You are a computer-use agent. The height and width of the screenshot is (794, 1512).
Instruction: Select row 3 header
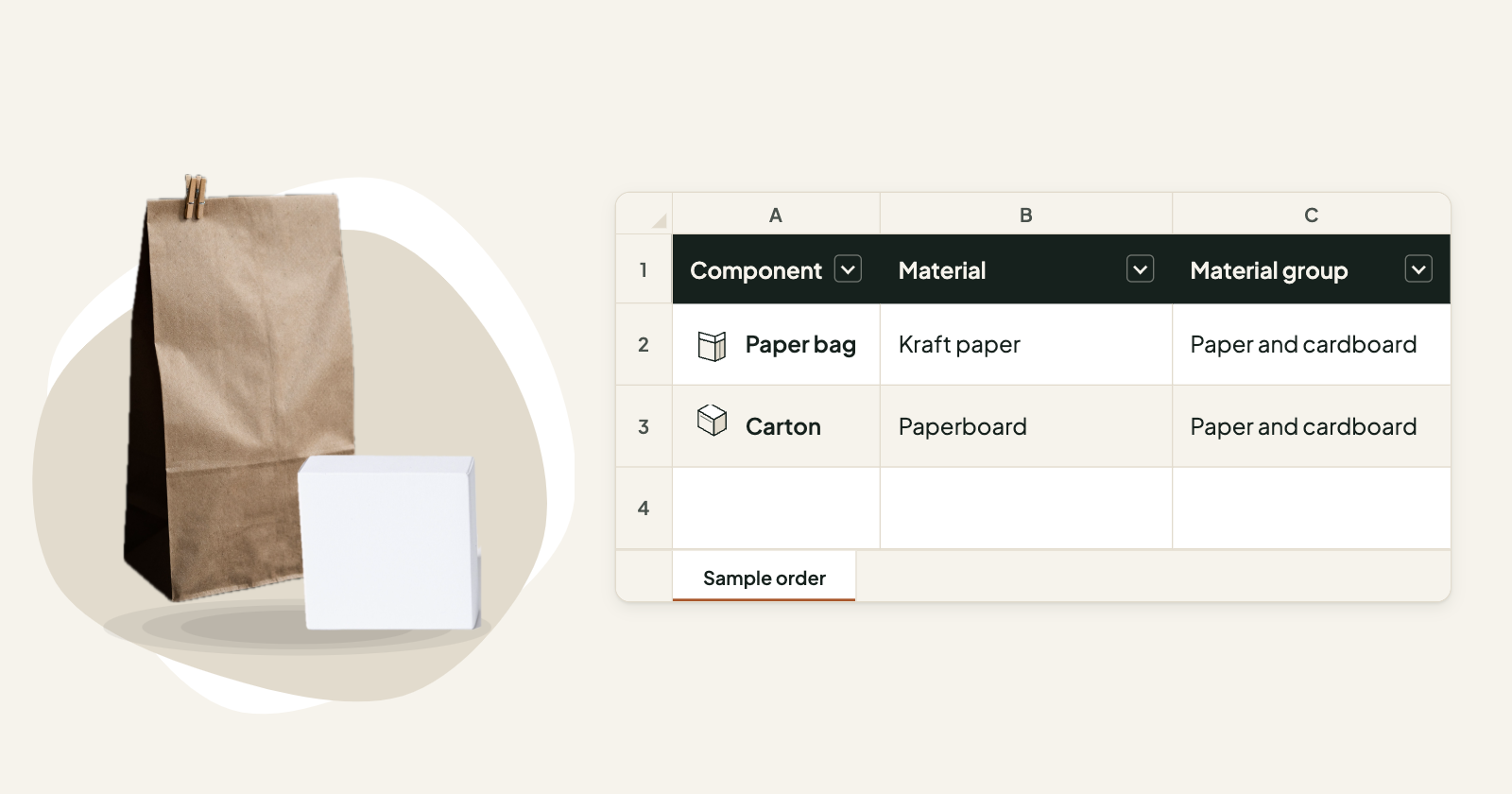pos(644,426)
